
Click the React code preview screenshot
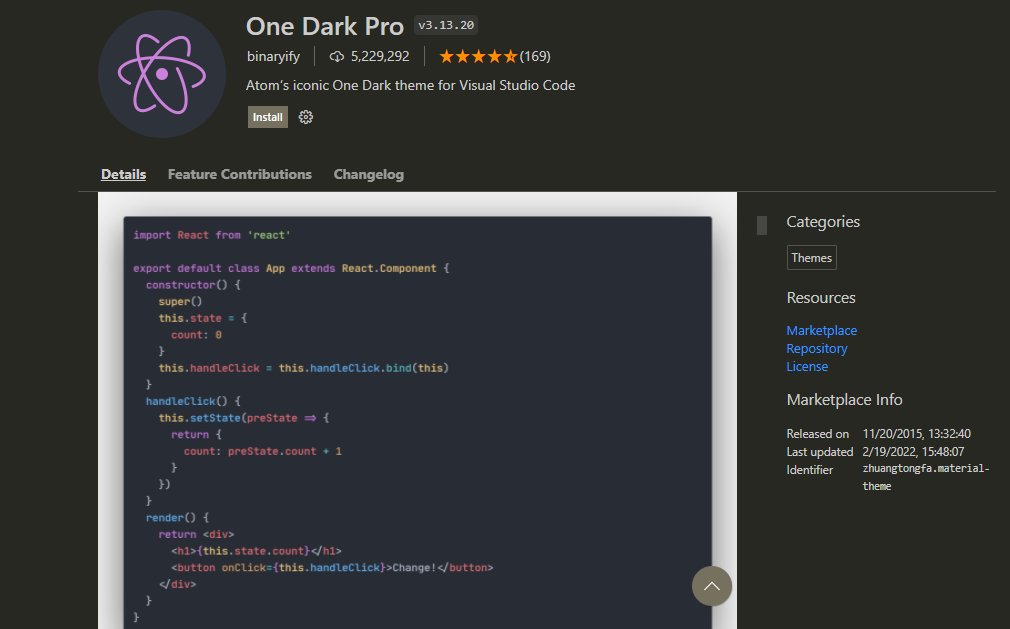(417, 410)
